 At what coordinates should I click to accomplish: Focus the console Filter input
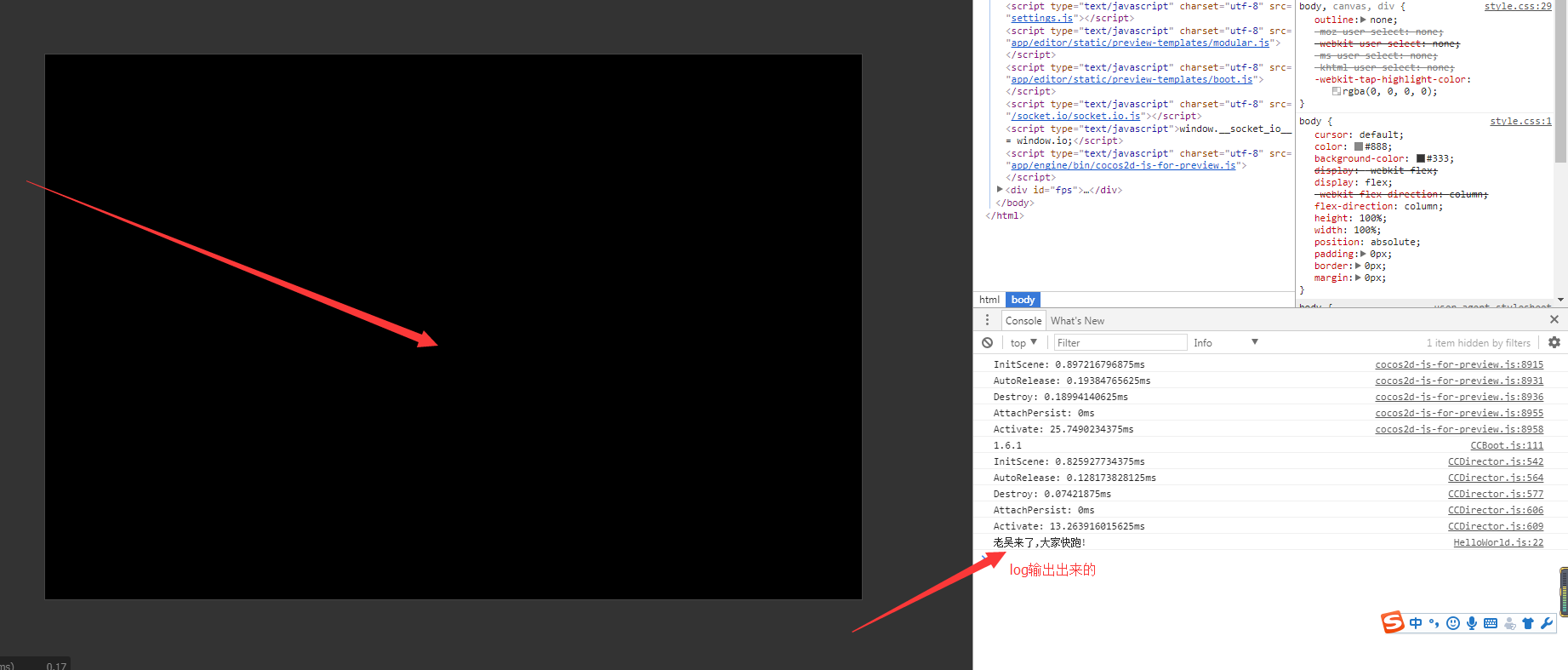click(x=1120, y=342)
